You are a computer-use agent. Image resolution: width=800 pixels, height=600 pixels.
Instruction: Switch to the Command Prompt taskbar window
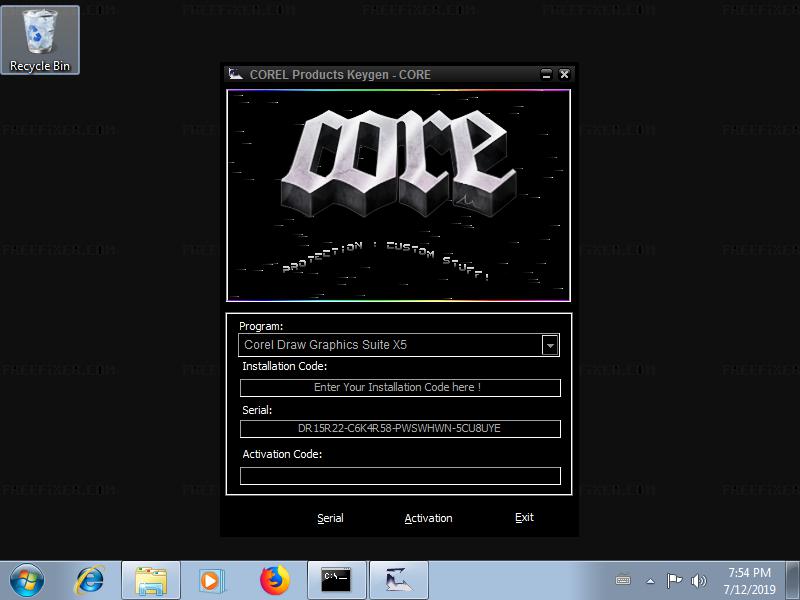coord(336,580)
